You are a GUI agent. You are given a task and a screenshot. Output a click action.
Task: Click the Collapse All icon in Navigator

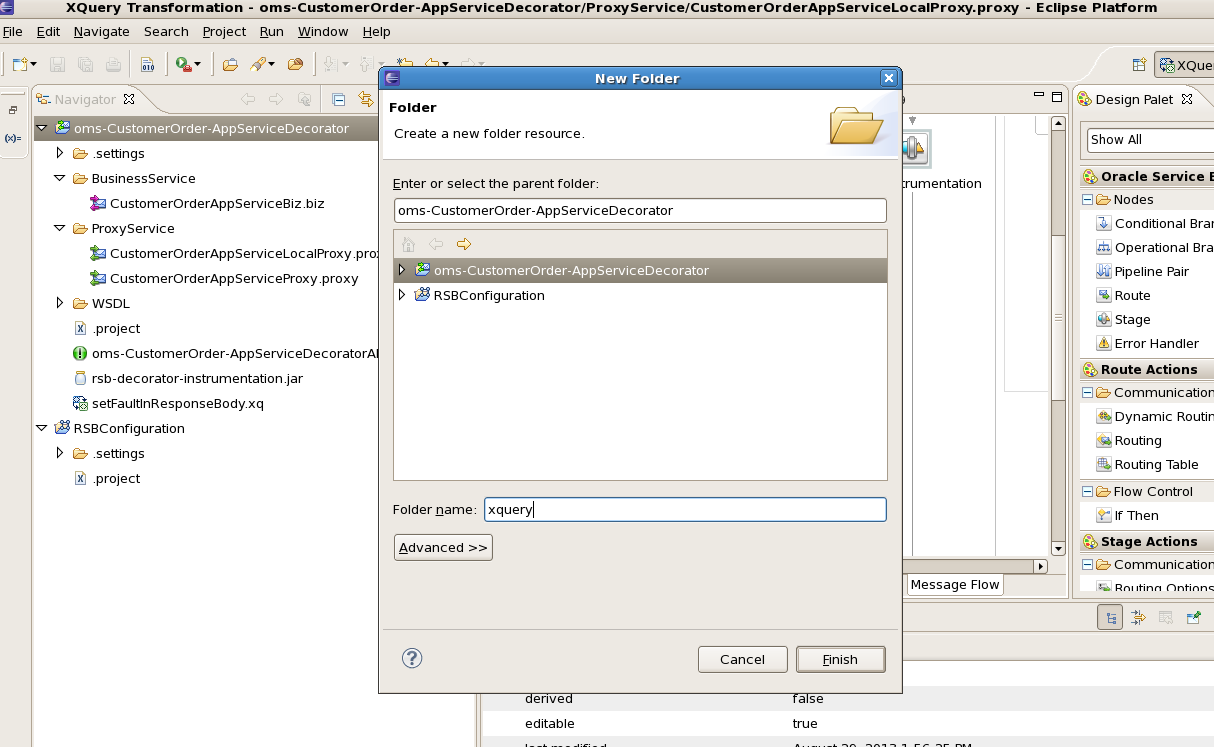point(339,99)
